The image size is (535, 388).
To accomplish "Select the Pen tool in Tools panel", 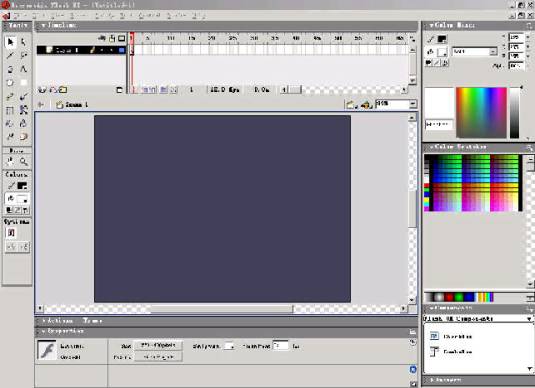I will coord(10,69).
